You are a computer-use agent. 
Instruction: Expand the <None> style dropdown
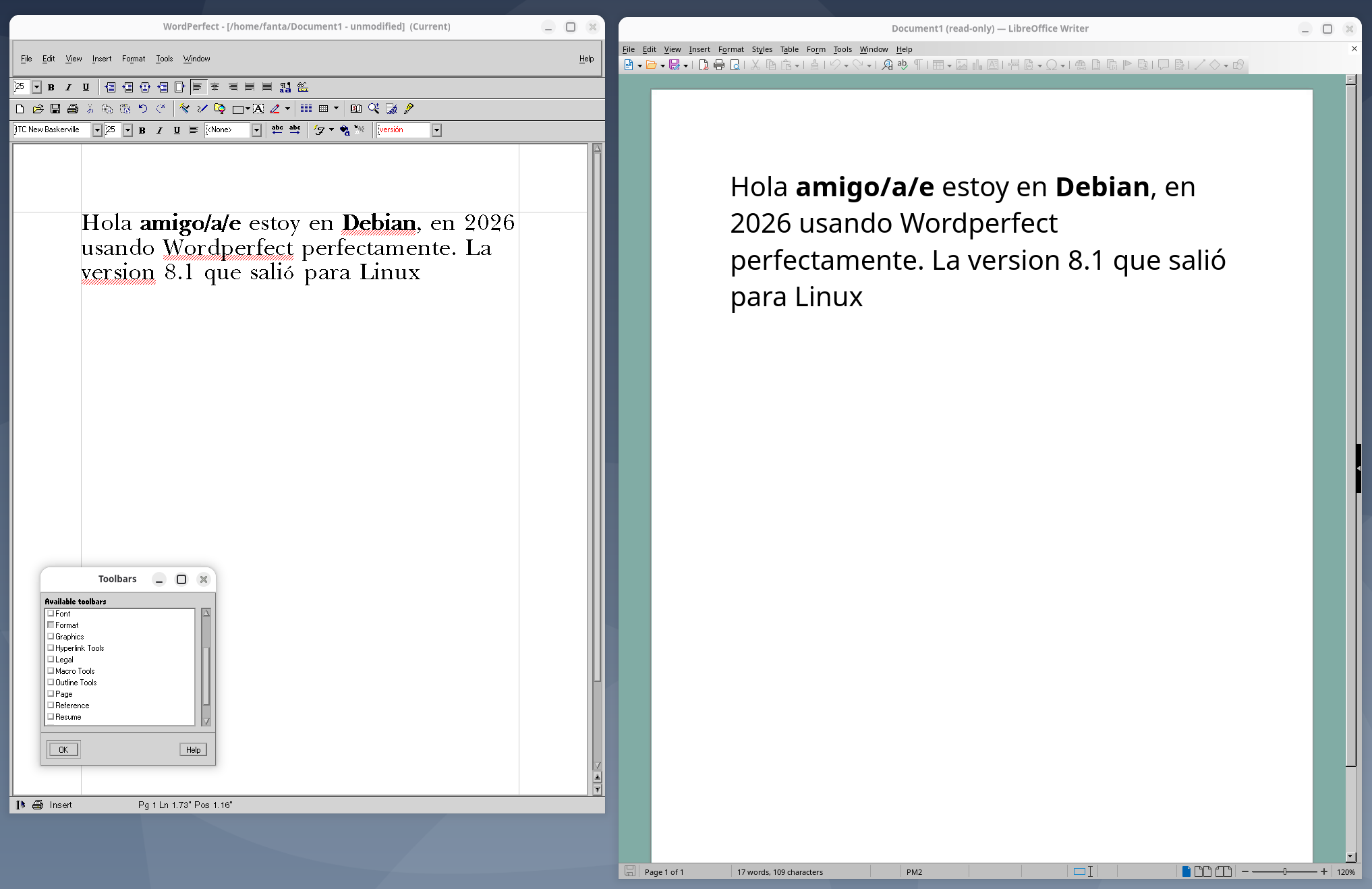pos(256,130)
